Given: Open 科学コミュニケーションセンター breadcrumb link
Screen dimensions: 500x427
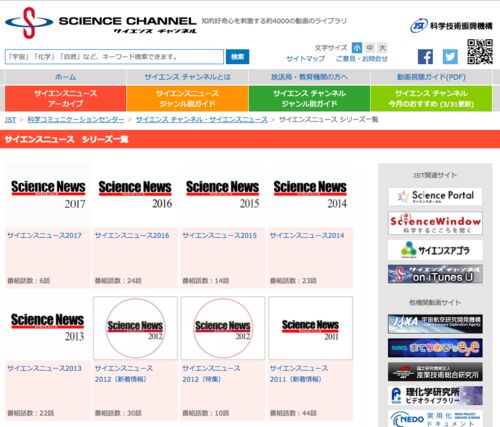Looking at the screenshot, I should (x=76, y=120).
